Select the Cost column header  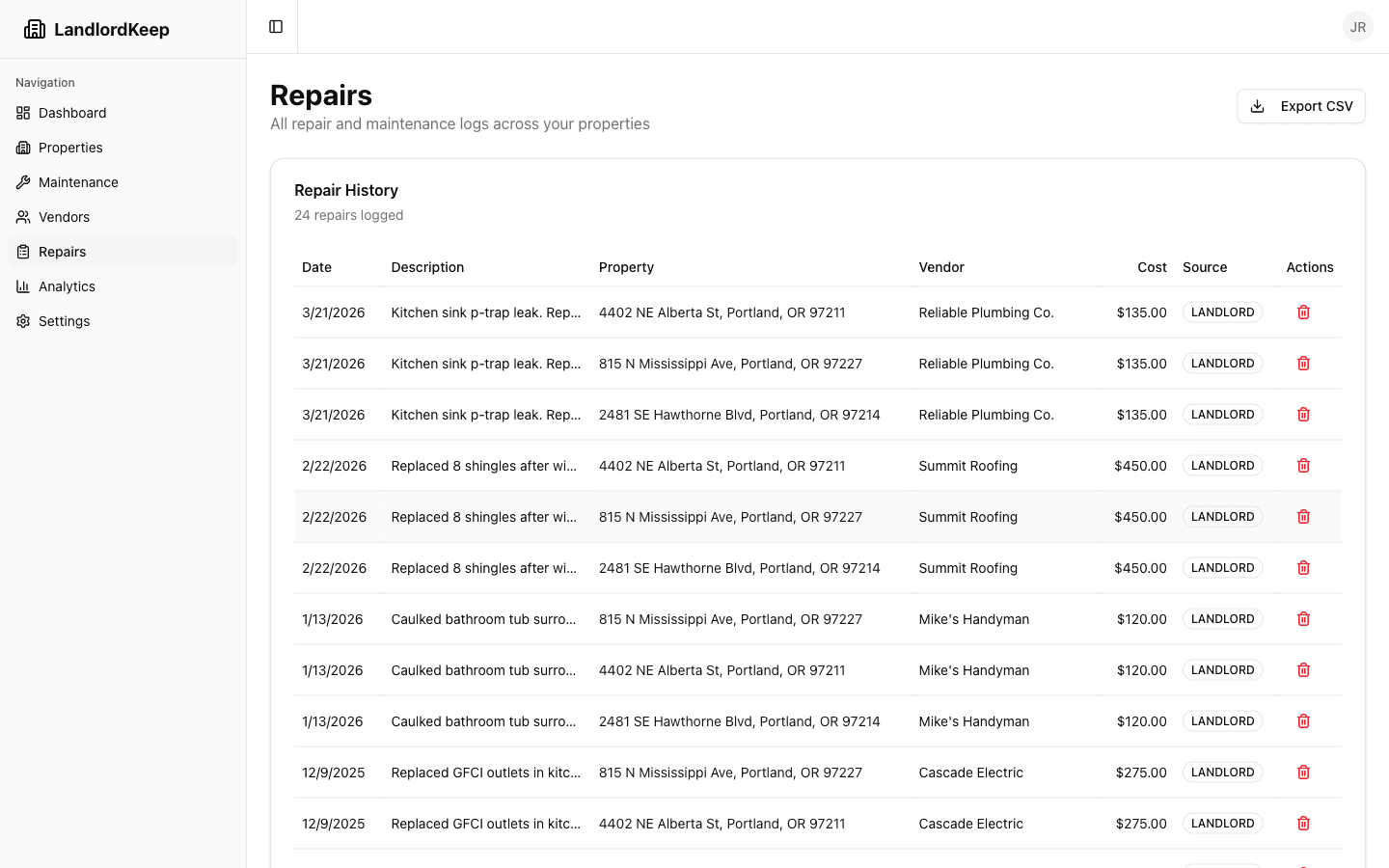click(x=1152, y=267)
